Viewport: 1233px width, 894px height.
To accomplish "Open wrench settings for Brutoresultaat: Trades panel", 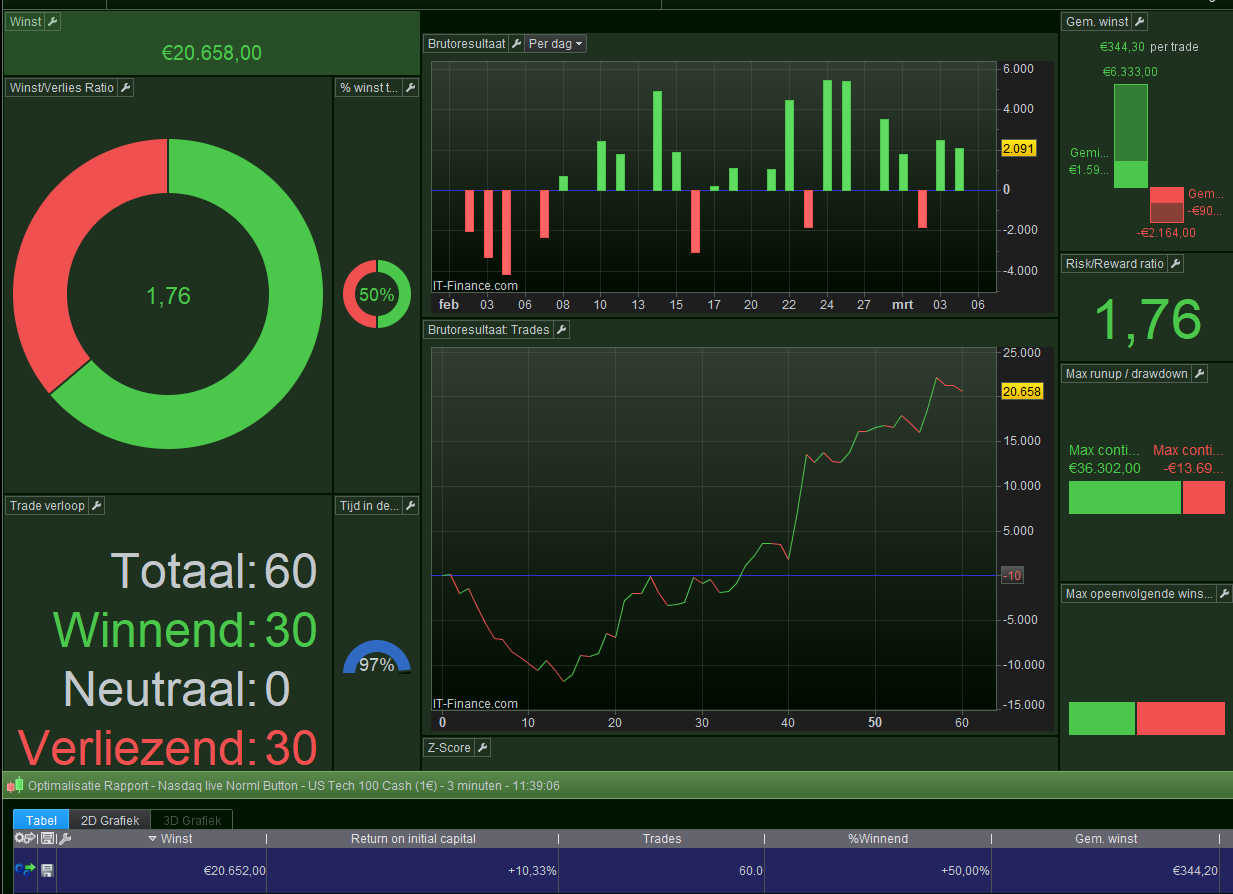I will tap(562, 329).
